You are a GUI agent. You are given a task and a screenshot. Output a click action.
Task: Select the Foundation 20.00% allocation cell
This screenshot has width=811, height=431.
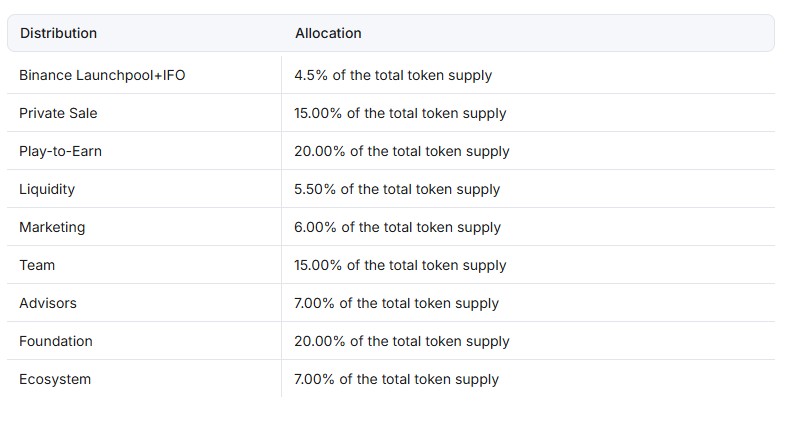point(402,341)
